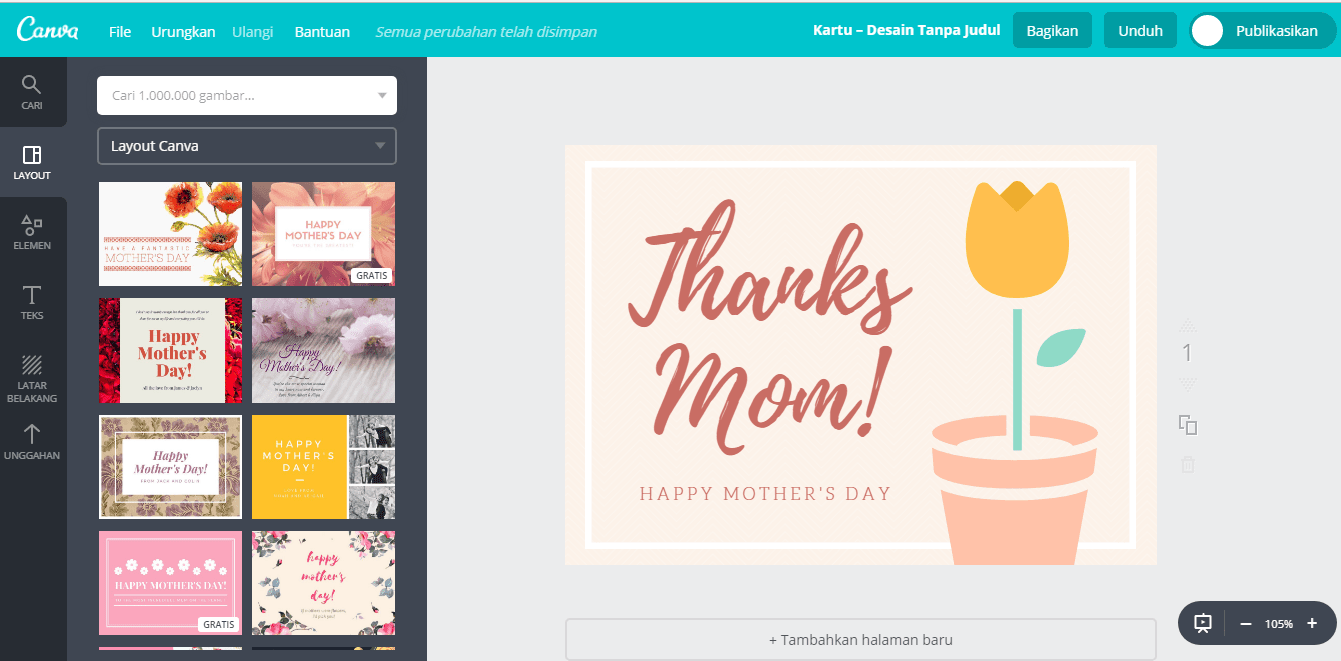Select the cream floral happy mother's day layout
This screenshot has width=1341, height=661.
click(x=323, y=583)
